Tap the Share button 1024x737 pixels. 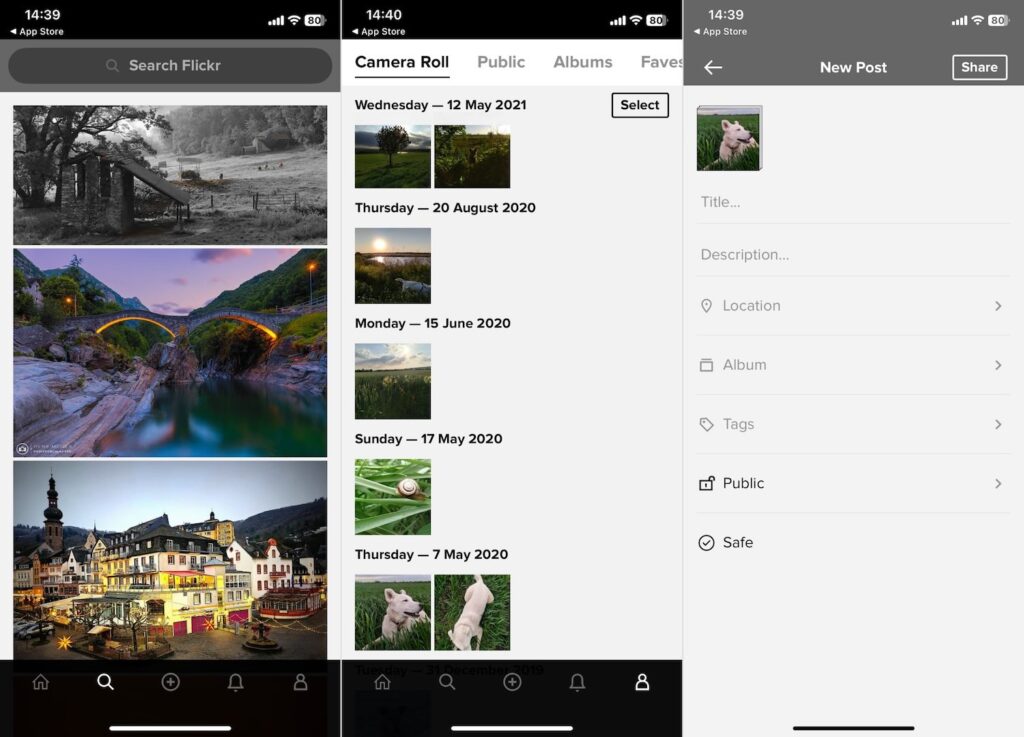click(x=979, y=67)
